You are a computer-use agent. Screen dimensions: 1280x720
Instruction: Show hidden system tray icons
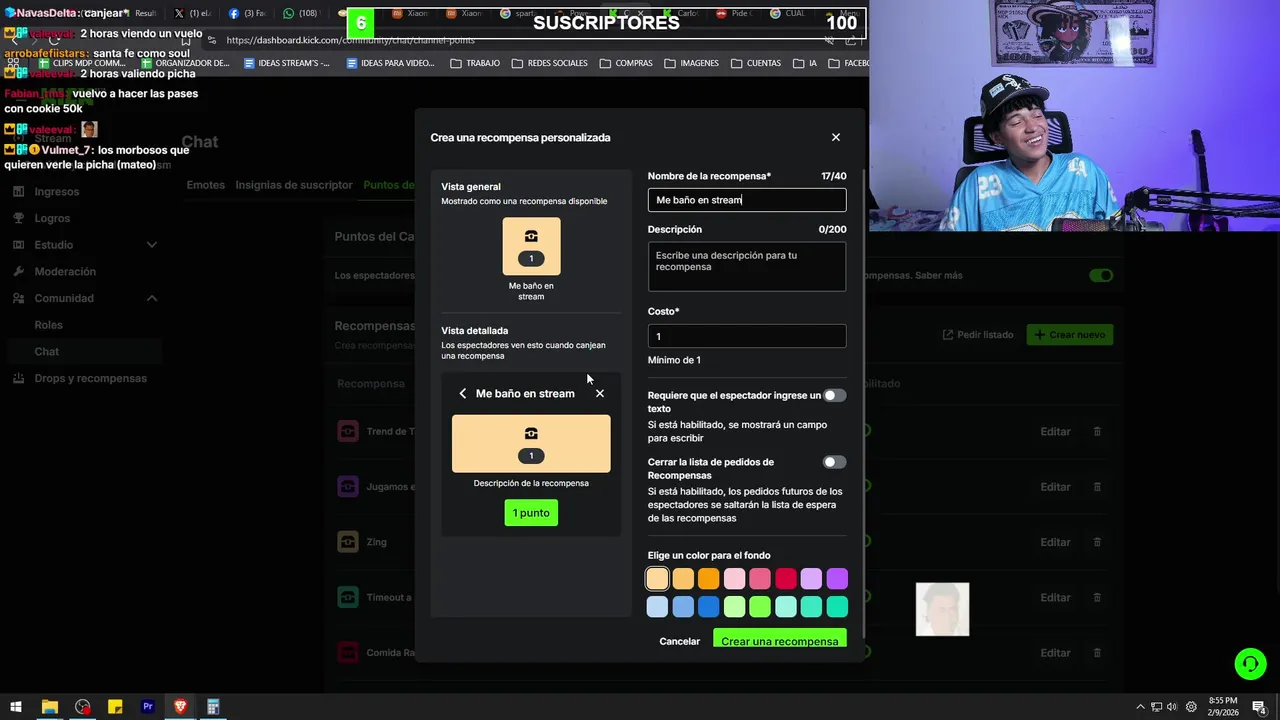pos(1141,707)
